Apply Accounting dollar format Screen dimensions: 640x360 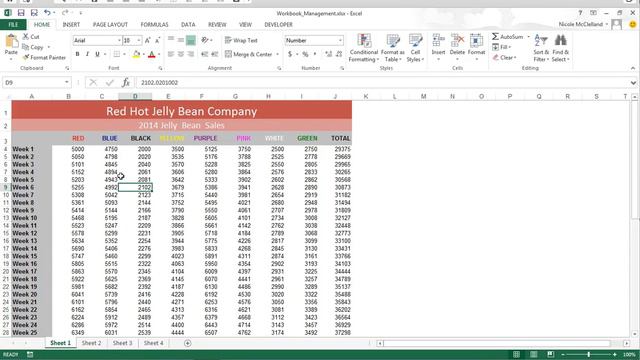pyautogui.click(x=290, y=54)
